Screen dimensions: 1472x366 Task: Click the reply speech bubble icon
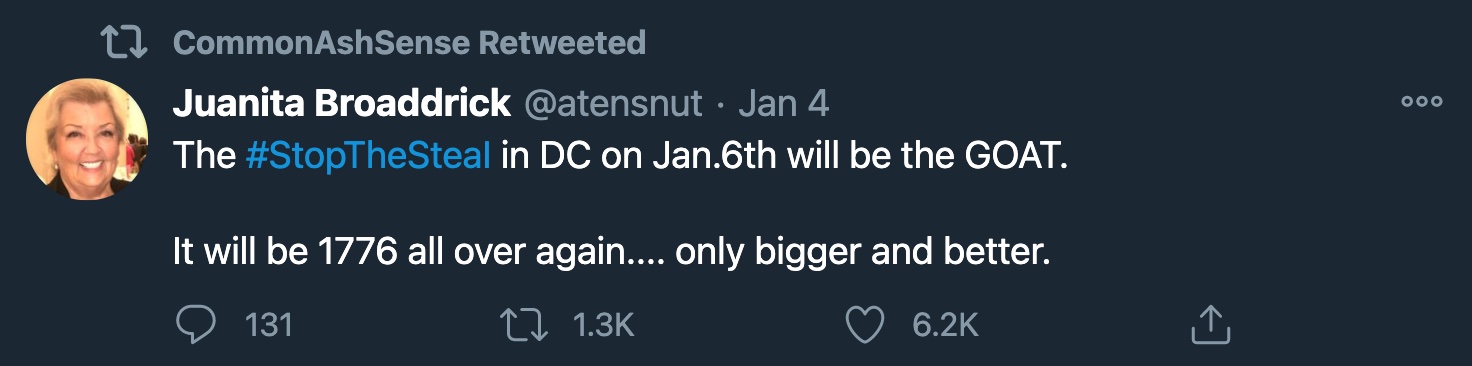[x=196, y=324]
